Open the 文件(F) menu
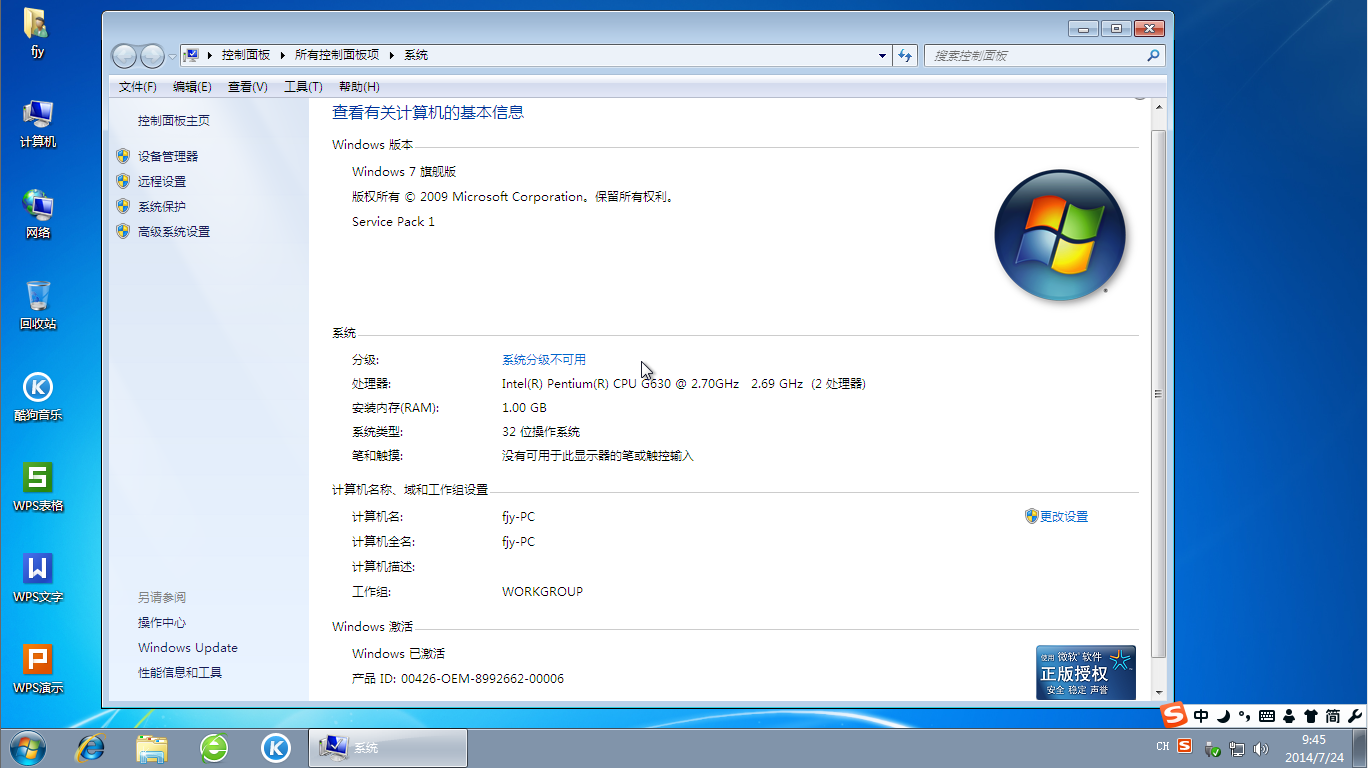Screen dimensions: 1369x768 pos(137,87)
